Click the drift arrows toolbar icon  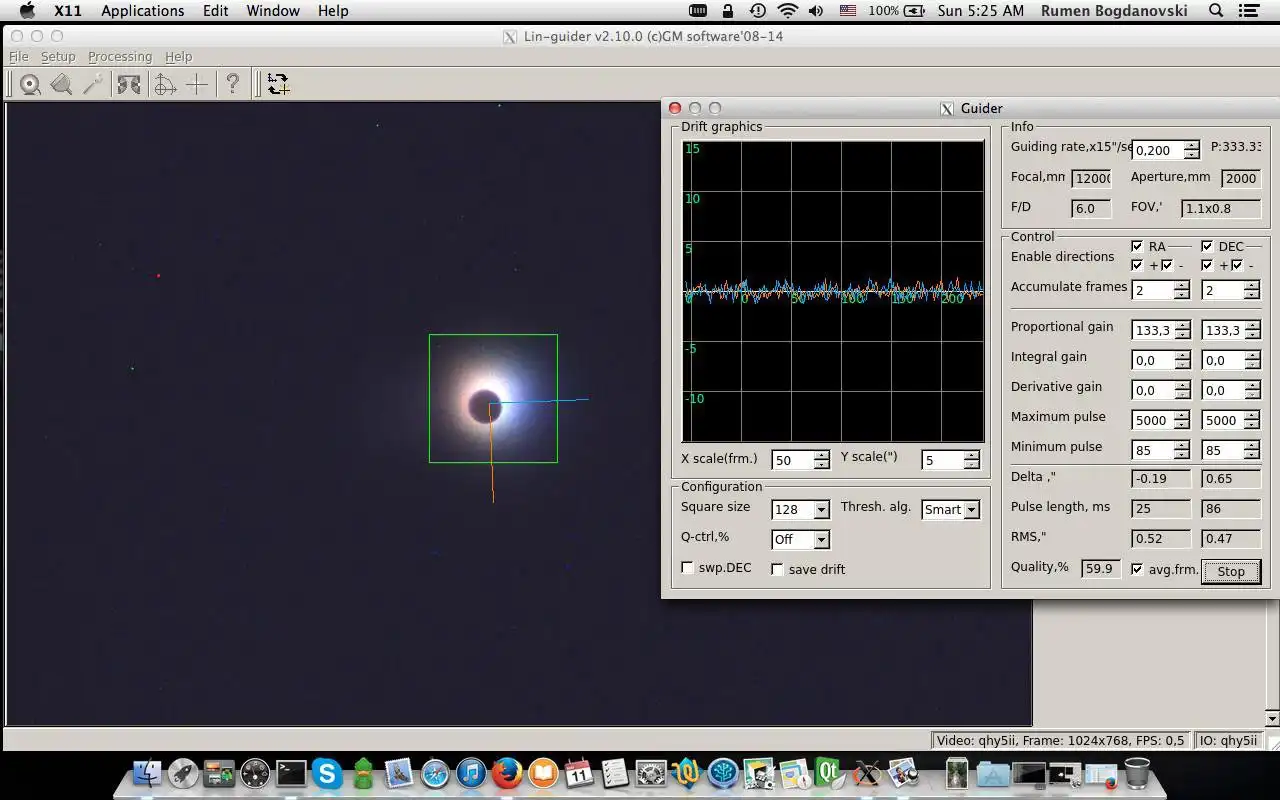tap(278, 85)
